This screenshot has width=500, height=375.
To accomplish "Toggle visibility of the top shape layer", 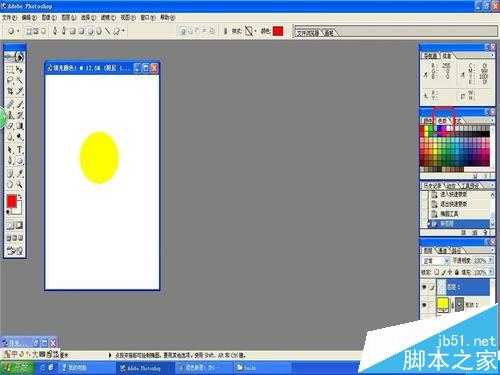I will coord(424,287).
